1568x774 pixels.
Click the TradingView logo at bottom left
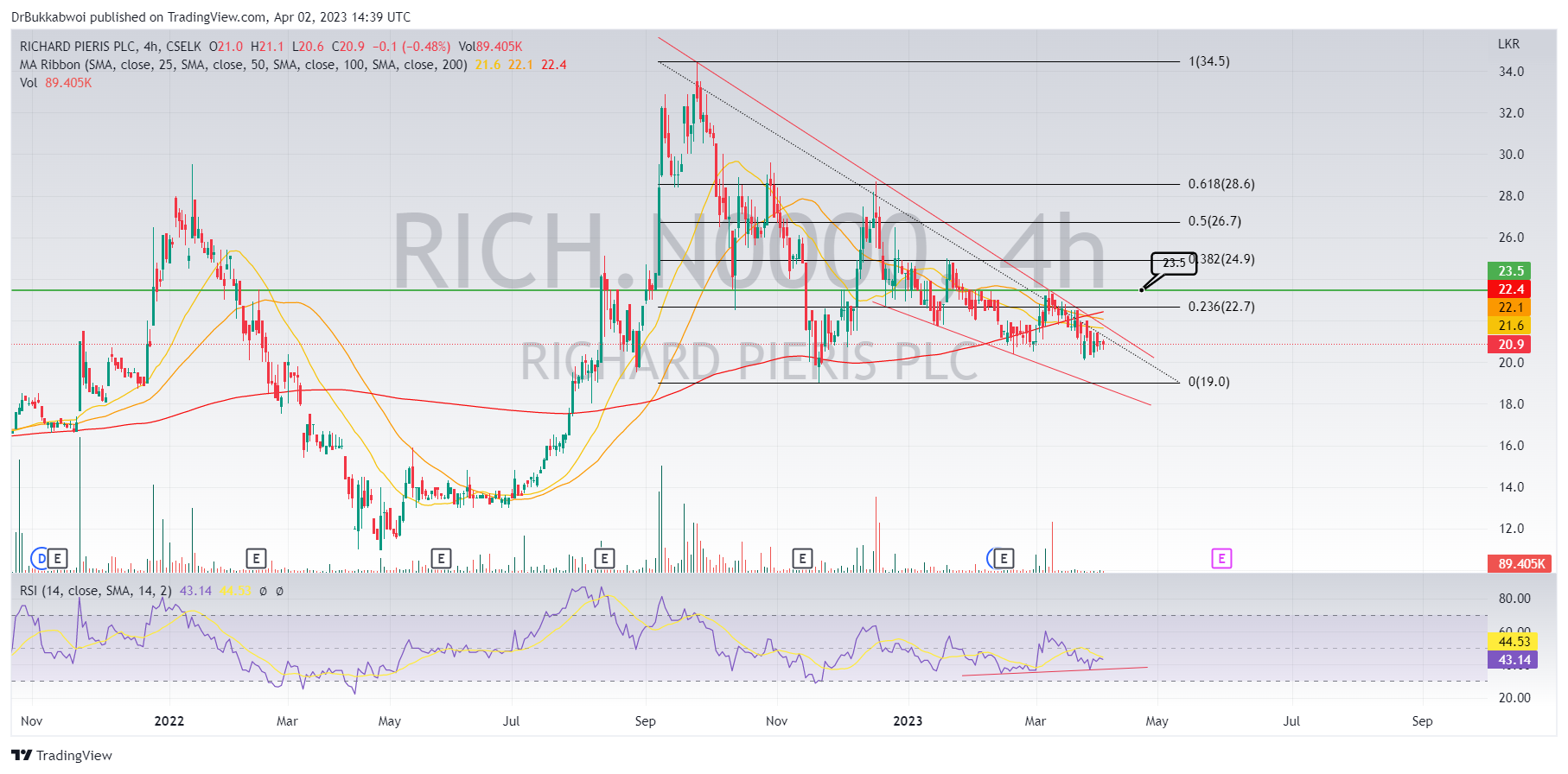click(61, 755)
